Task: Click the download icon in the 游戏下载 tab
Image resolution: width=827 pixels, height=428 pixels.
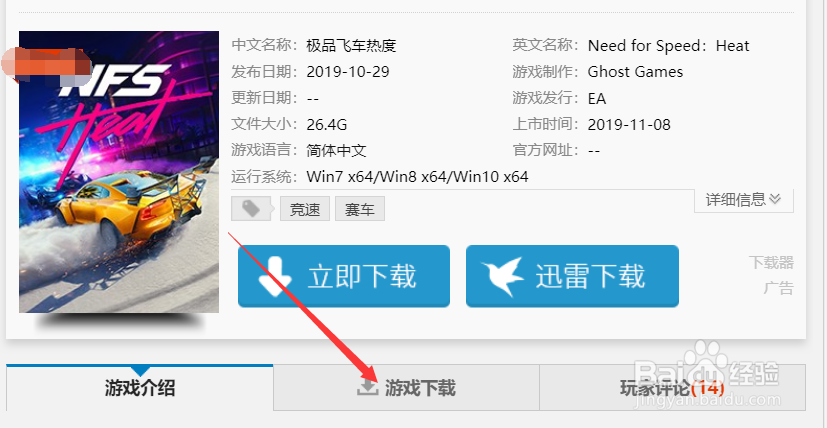Action: pyautogui.click(x=368, y=386)
